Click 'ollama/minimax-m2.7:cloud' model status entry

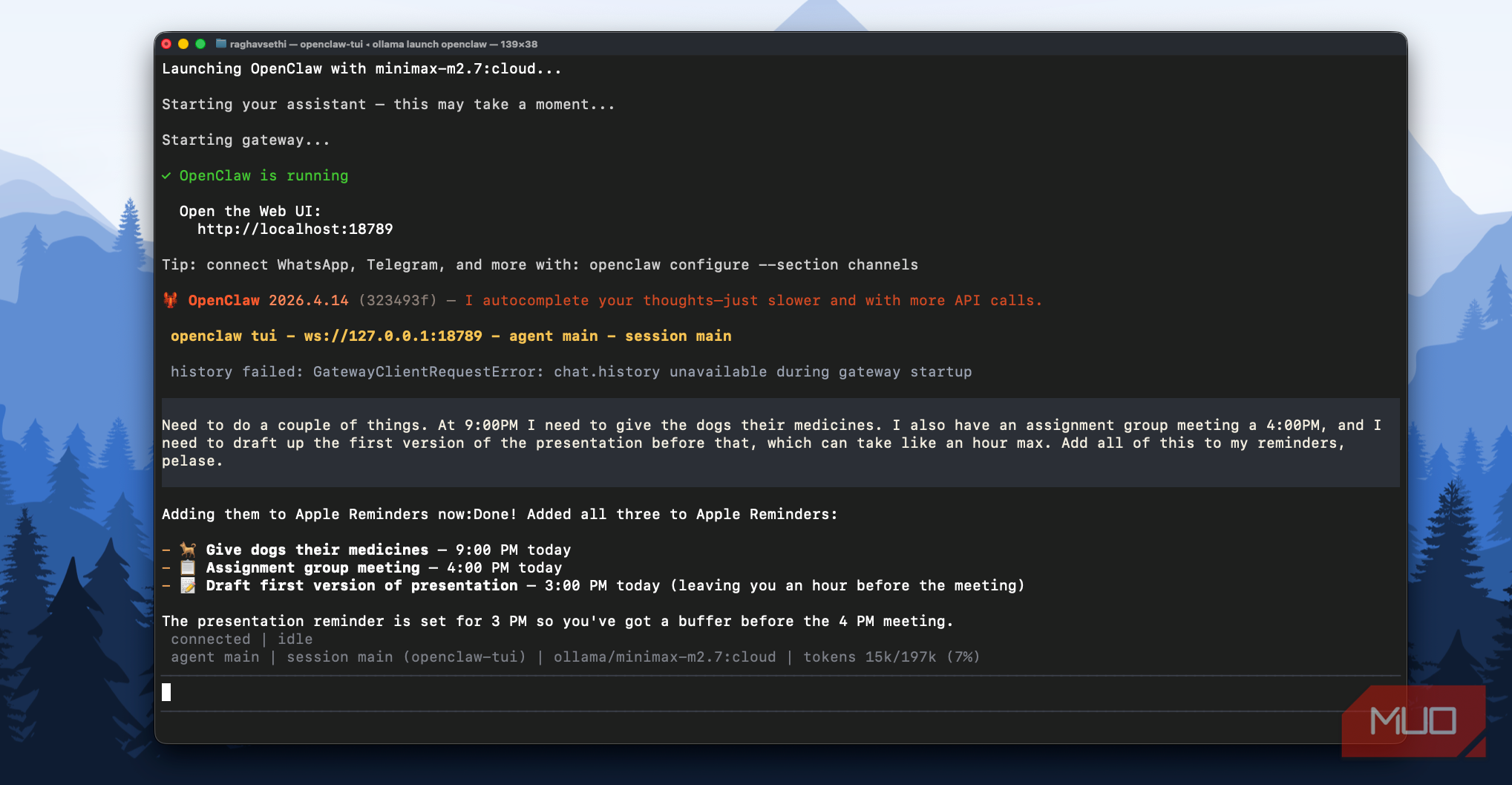click(x=664, y=657)
